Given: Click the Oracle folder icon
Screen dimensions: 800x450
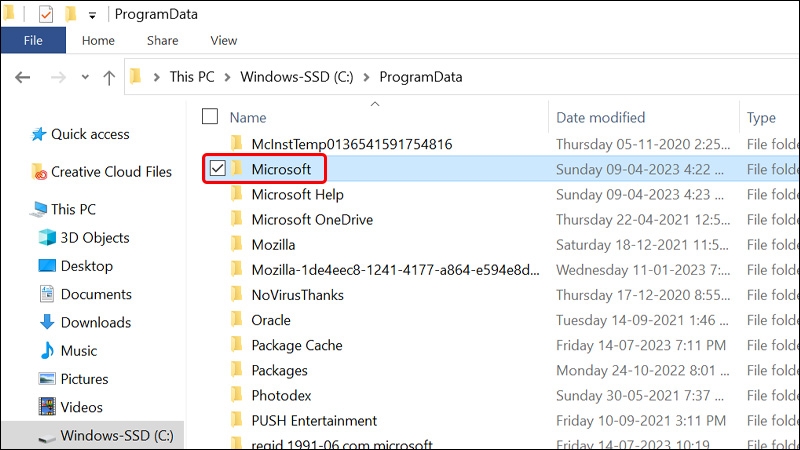Looking at the screenshot, I should 237,319.
